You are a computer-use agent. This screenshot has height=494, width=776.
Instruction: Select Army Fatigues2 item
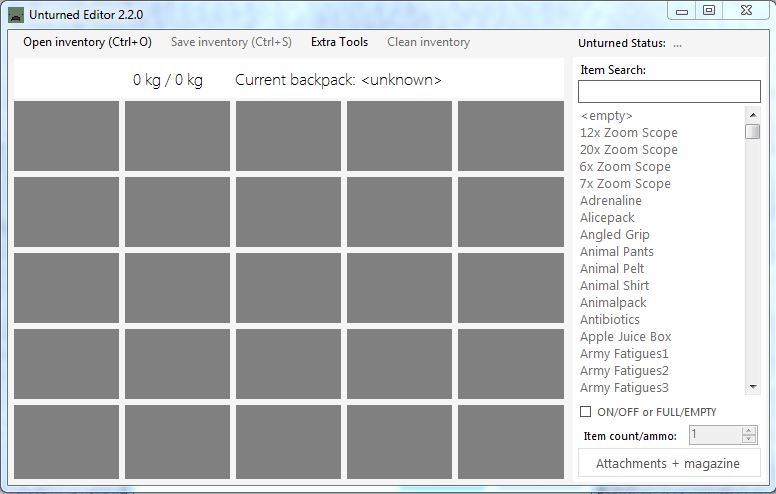point(624,370)
